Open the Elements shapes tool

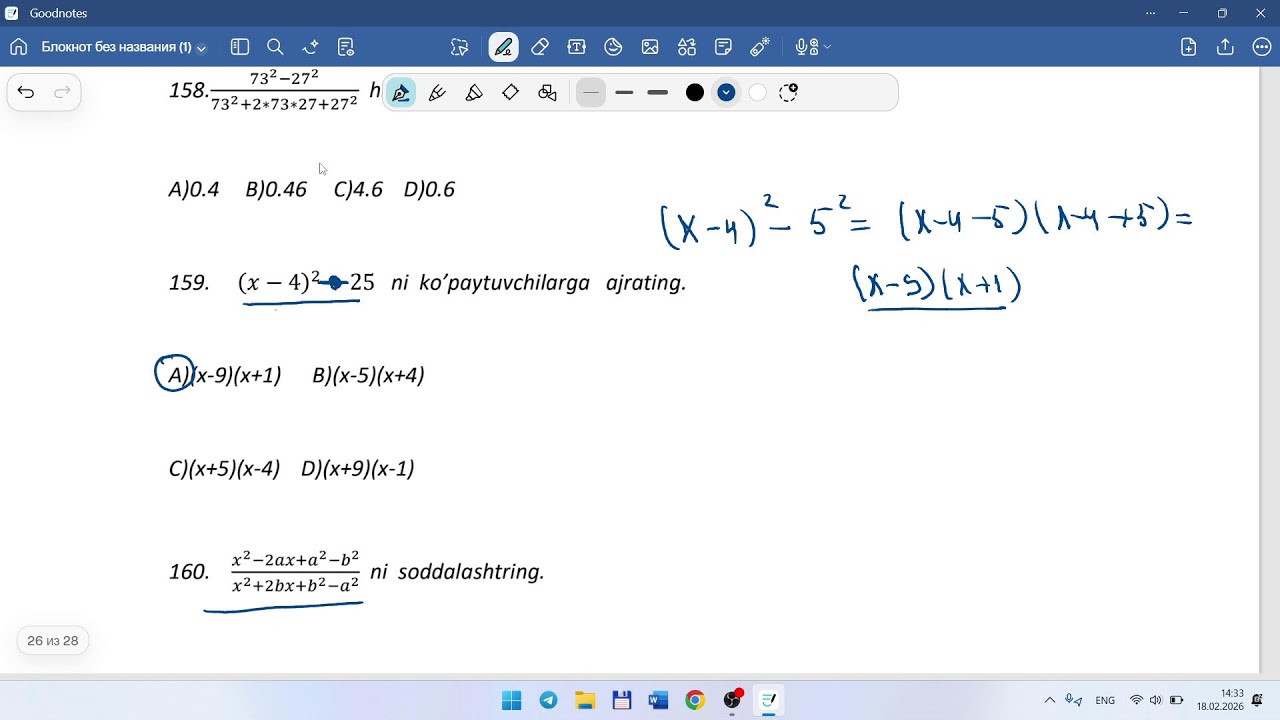(687, 47)
